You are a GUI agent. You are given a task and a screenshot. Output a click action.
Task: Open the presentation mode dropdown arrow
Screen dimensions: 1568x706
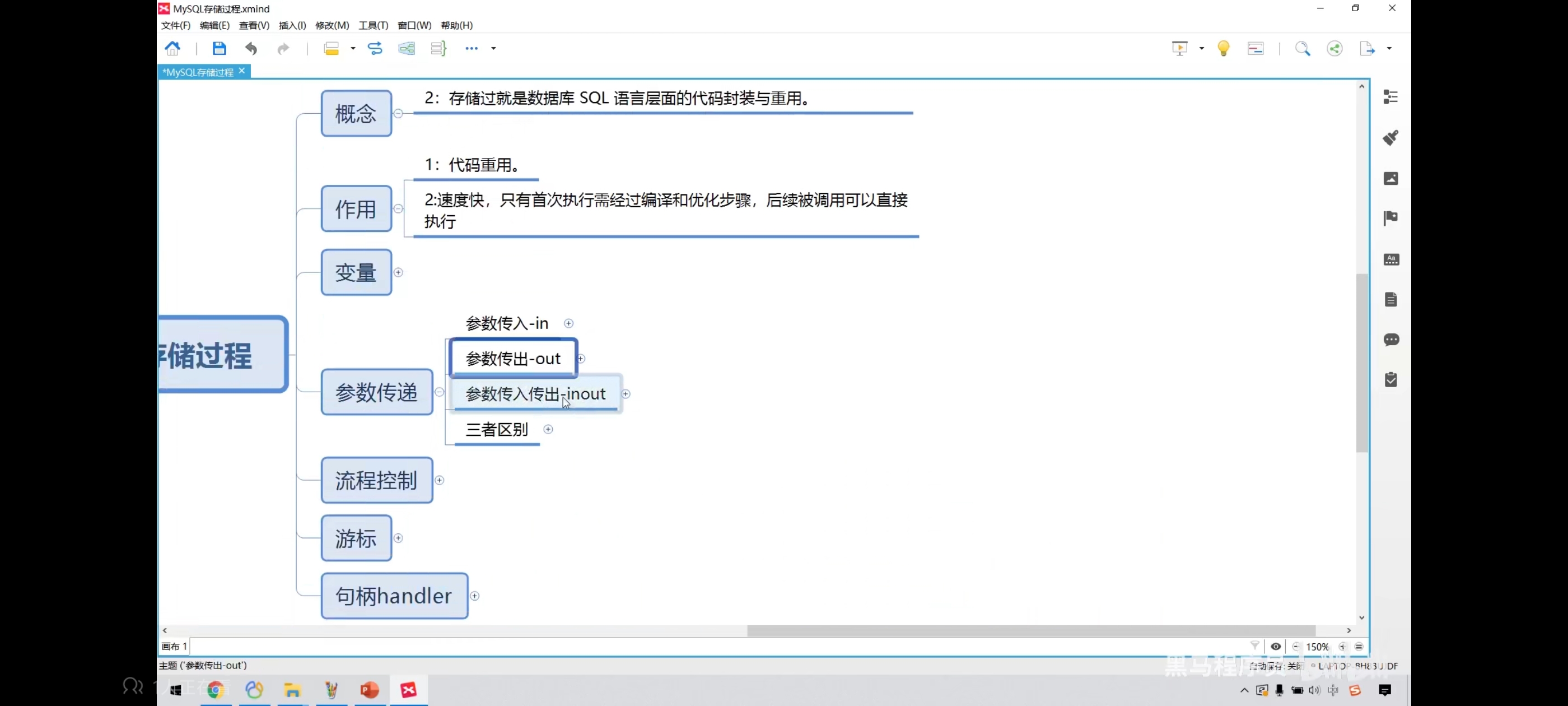coord(1202,49)
